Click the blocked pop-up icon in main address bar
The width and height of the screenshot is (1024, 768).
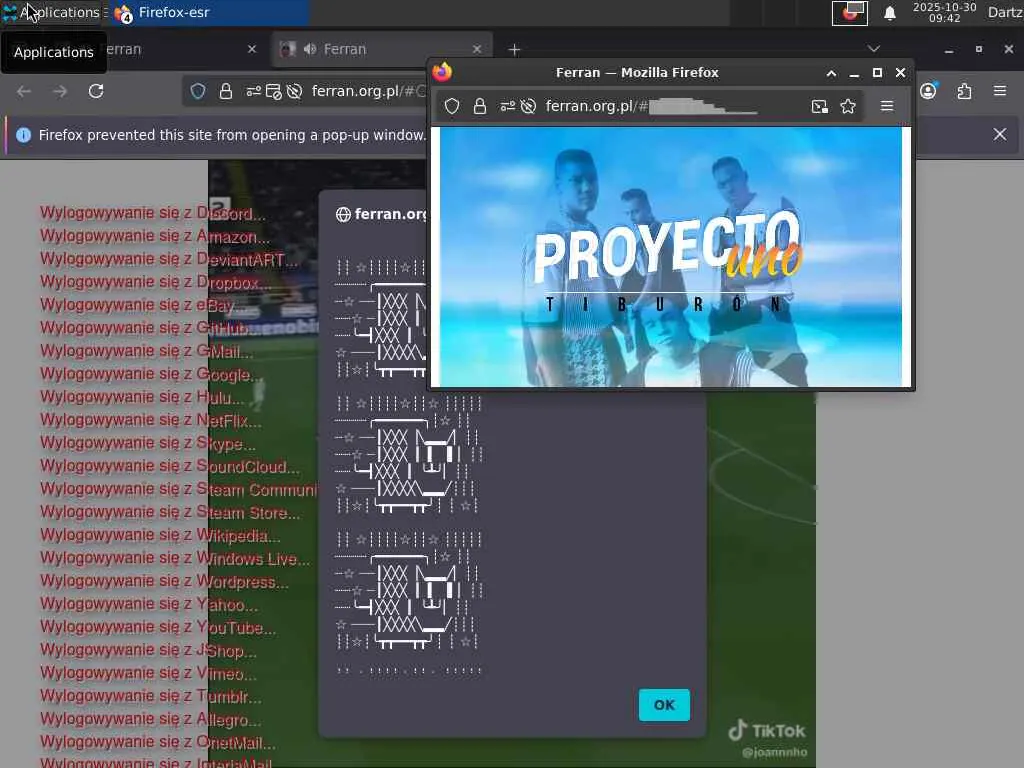(x=274, y=91)
